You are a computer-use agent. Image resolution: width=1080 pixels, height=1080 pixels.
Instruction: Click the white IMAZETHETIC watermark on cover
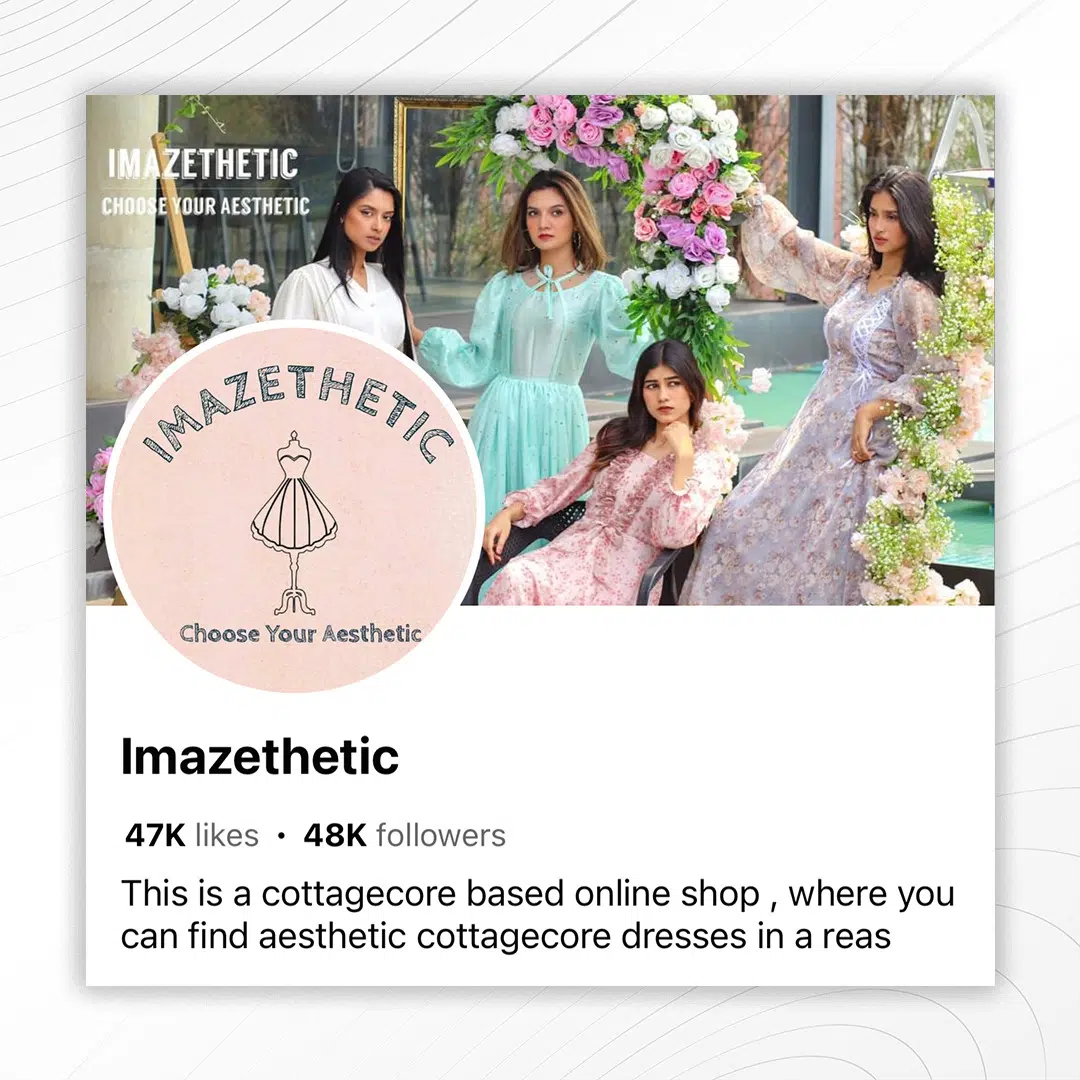pos(202,164)
